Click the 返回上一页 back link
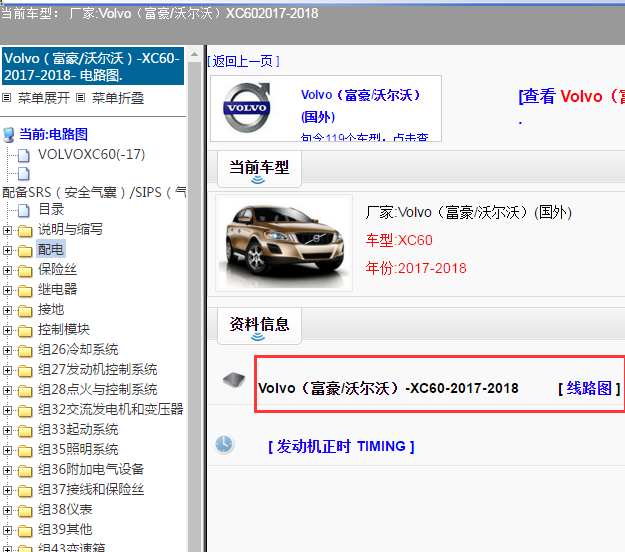The image size is (625, 552). pos(244,61)
